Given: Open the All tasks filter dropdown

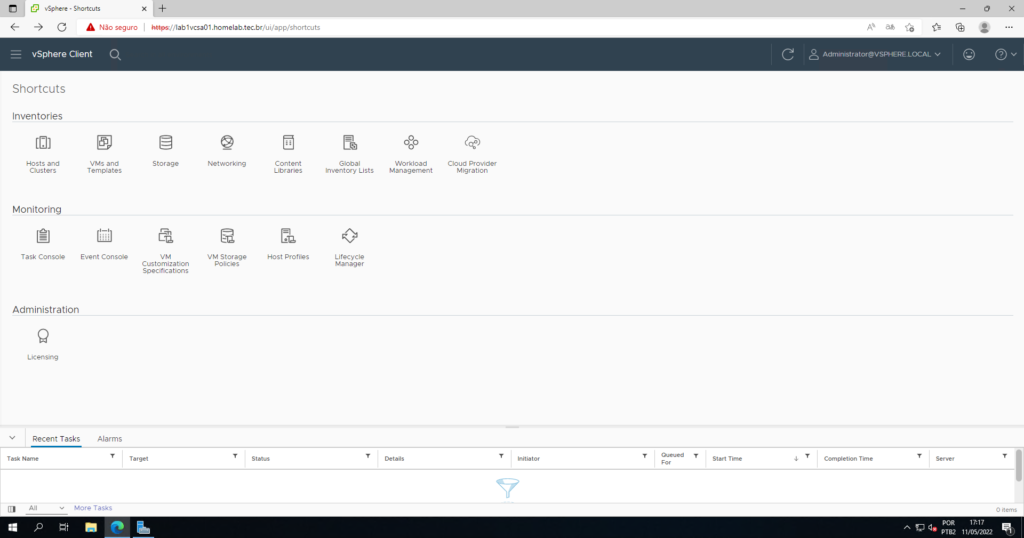Looking at the screenshot, I should coord(46,508).
